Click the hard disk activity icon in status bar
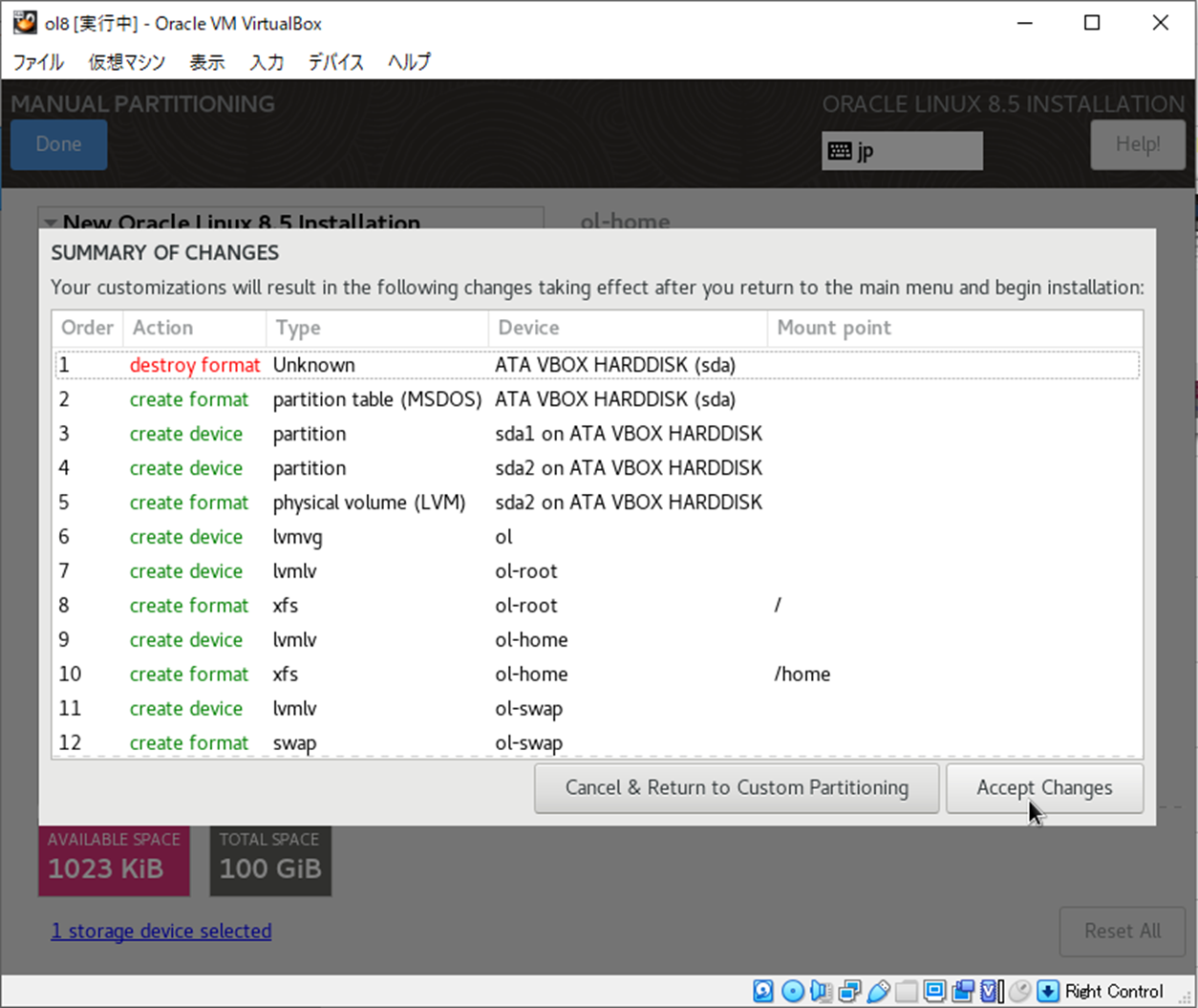Image resolution: width=1198 pixels, height=1008 pixels. (763, 991)
